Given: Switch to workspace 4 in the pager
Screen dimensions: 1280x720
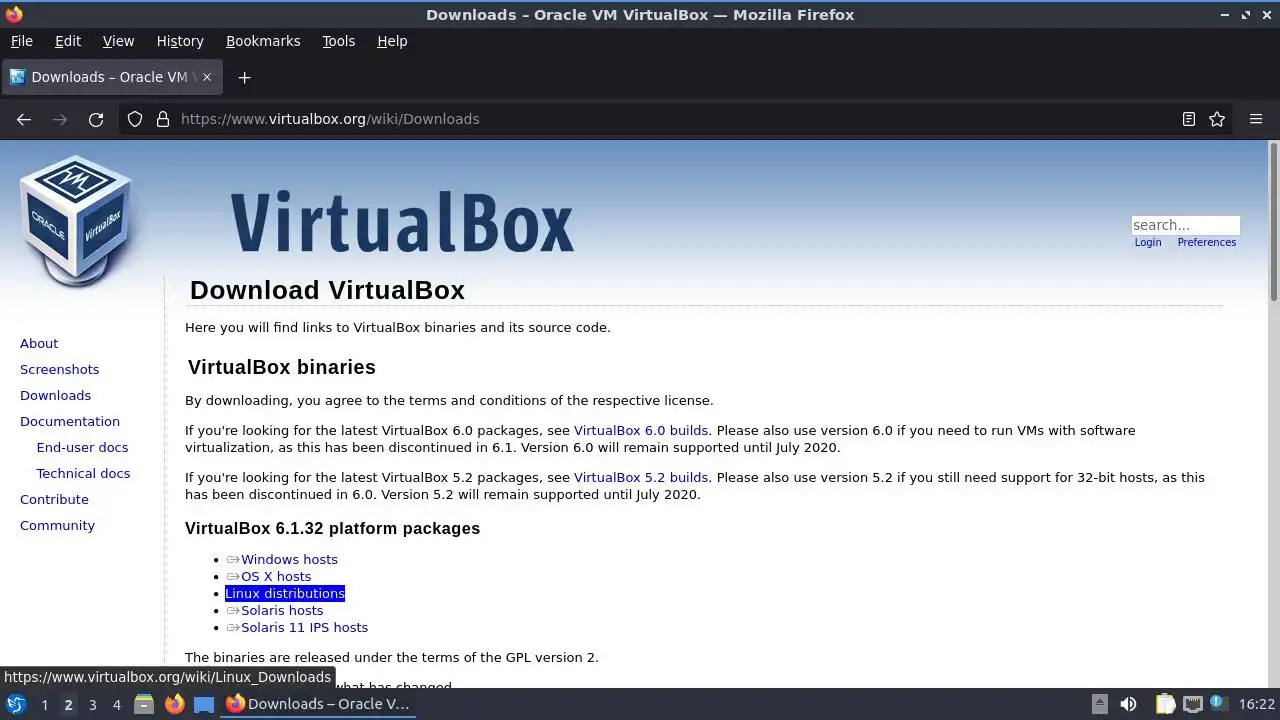Looking at the screenshot, I should tap(116, 705).
